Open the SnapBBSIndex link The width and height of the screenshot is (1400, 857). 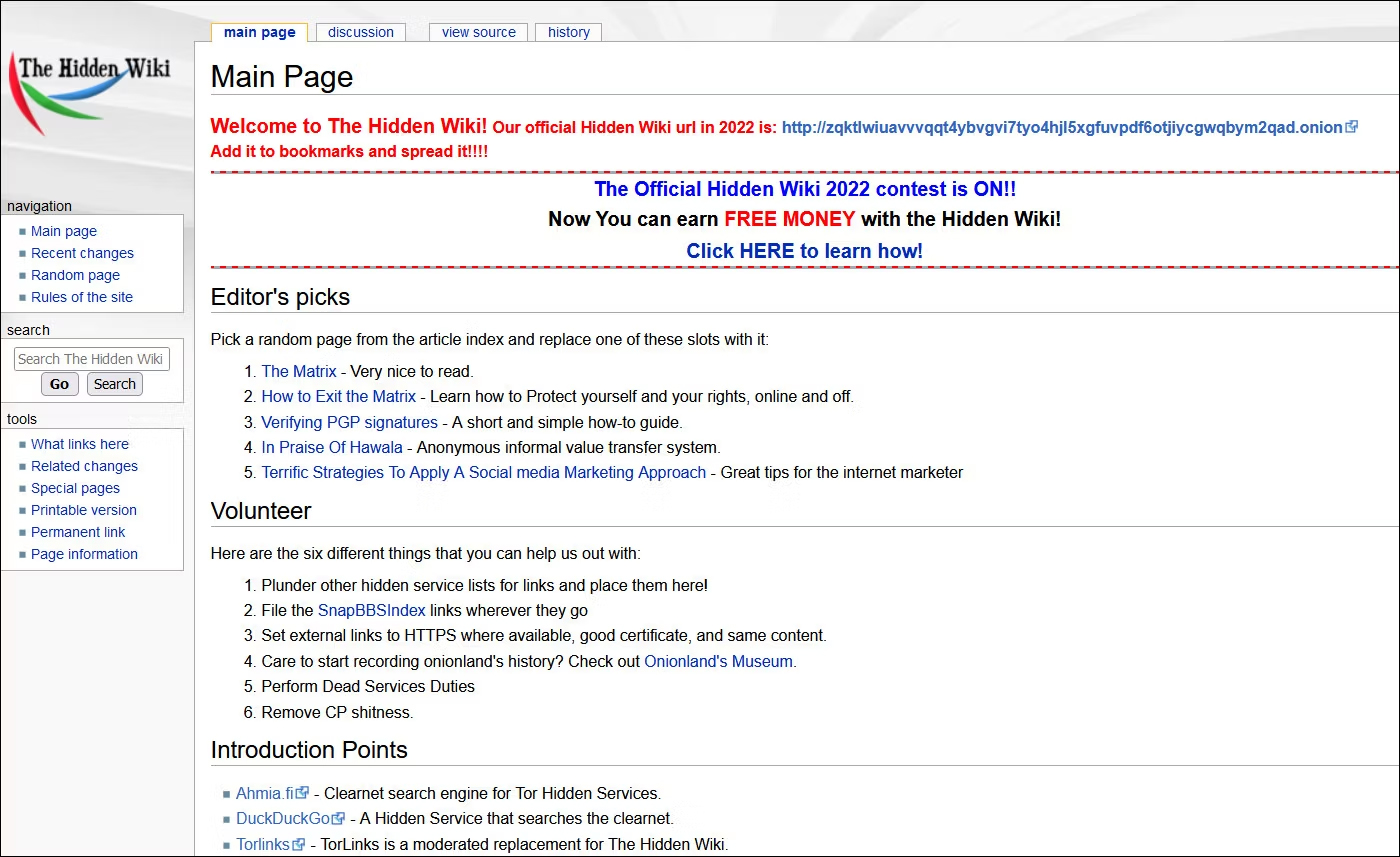[371, 610]
